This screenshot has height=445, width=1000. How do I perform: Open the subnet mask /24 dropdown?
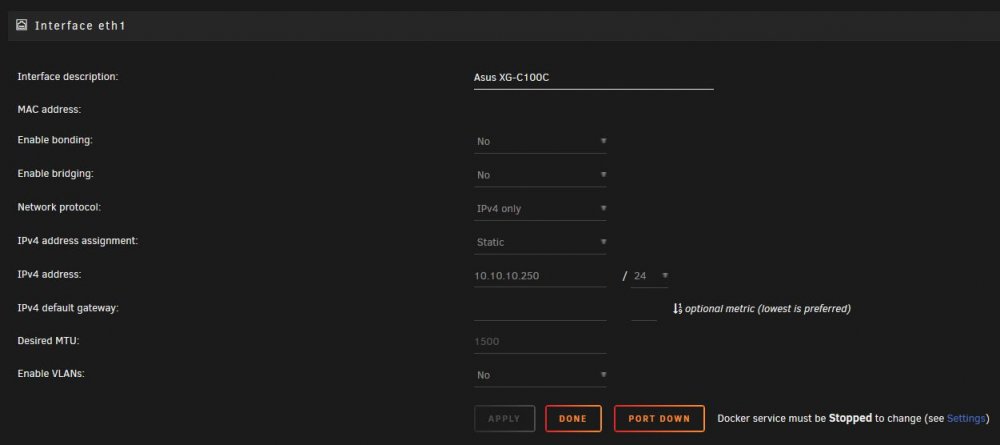[x=649, y=275]
